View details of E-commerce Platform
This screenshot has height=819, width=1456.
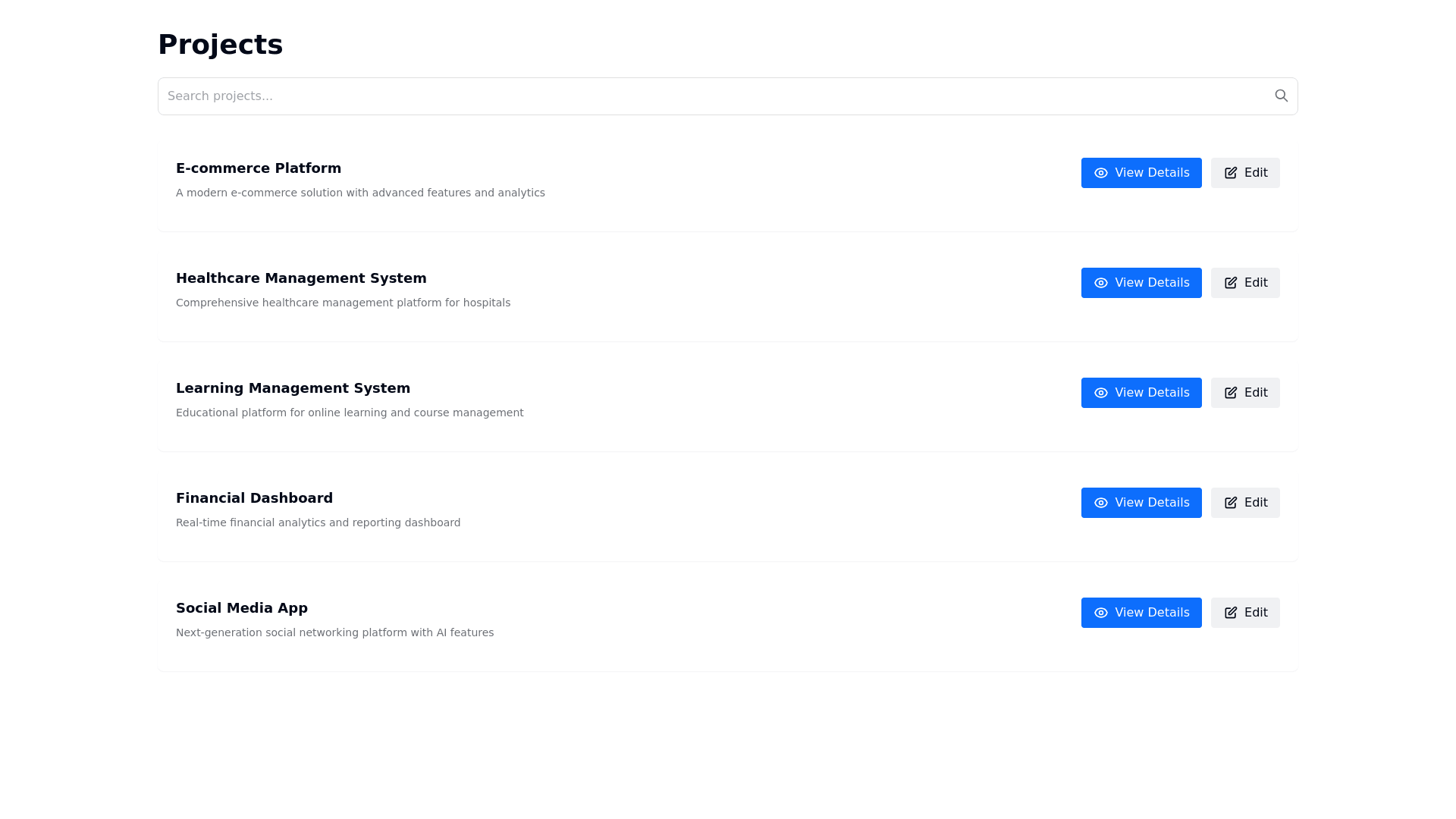coord(1141,173)
